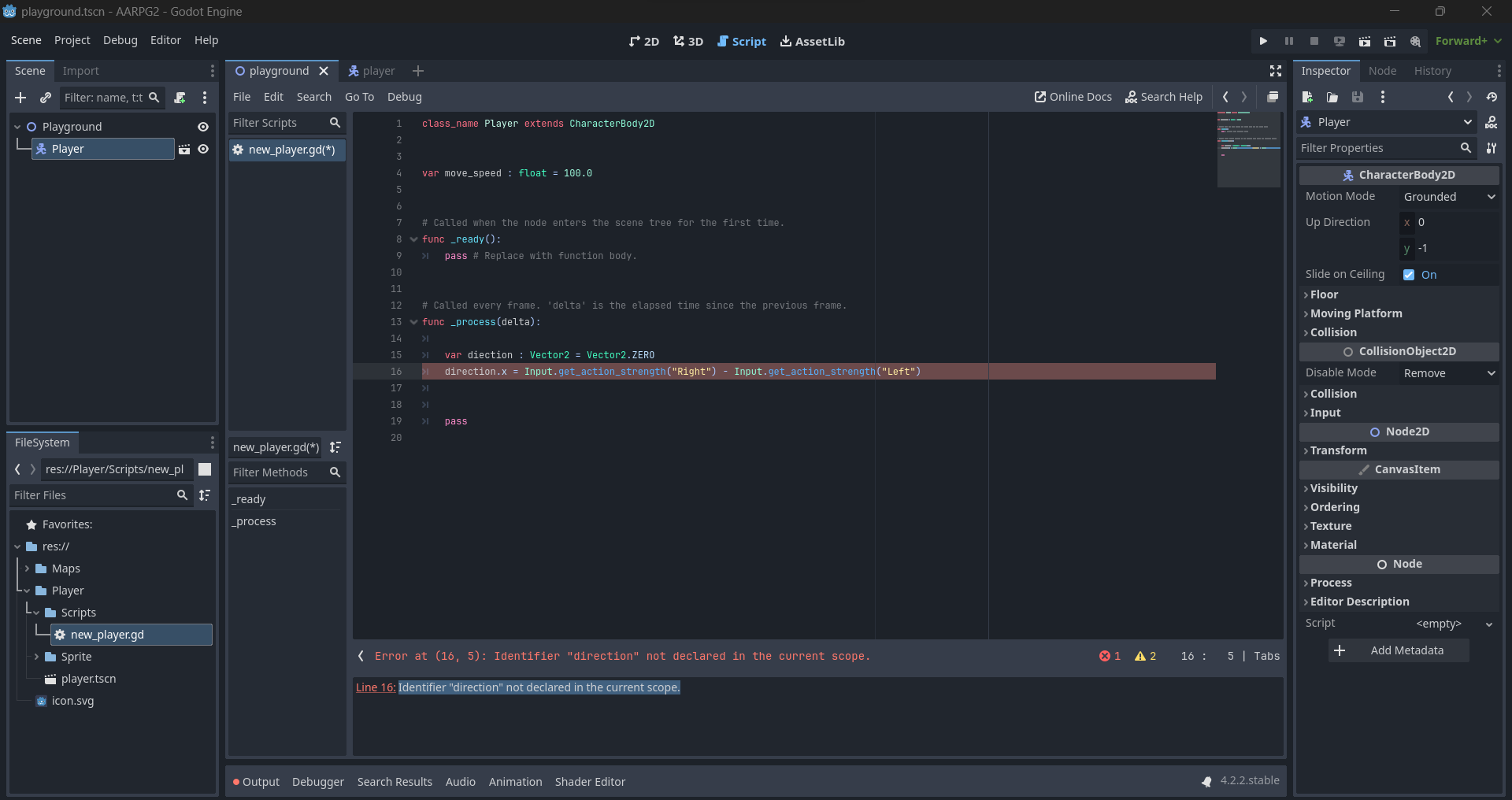Uncheck Slide on Ceiling checkbox
The height and width of the screenshot is (800, 1512).
1409,275
